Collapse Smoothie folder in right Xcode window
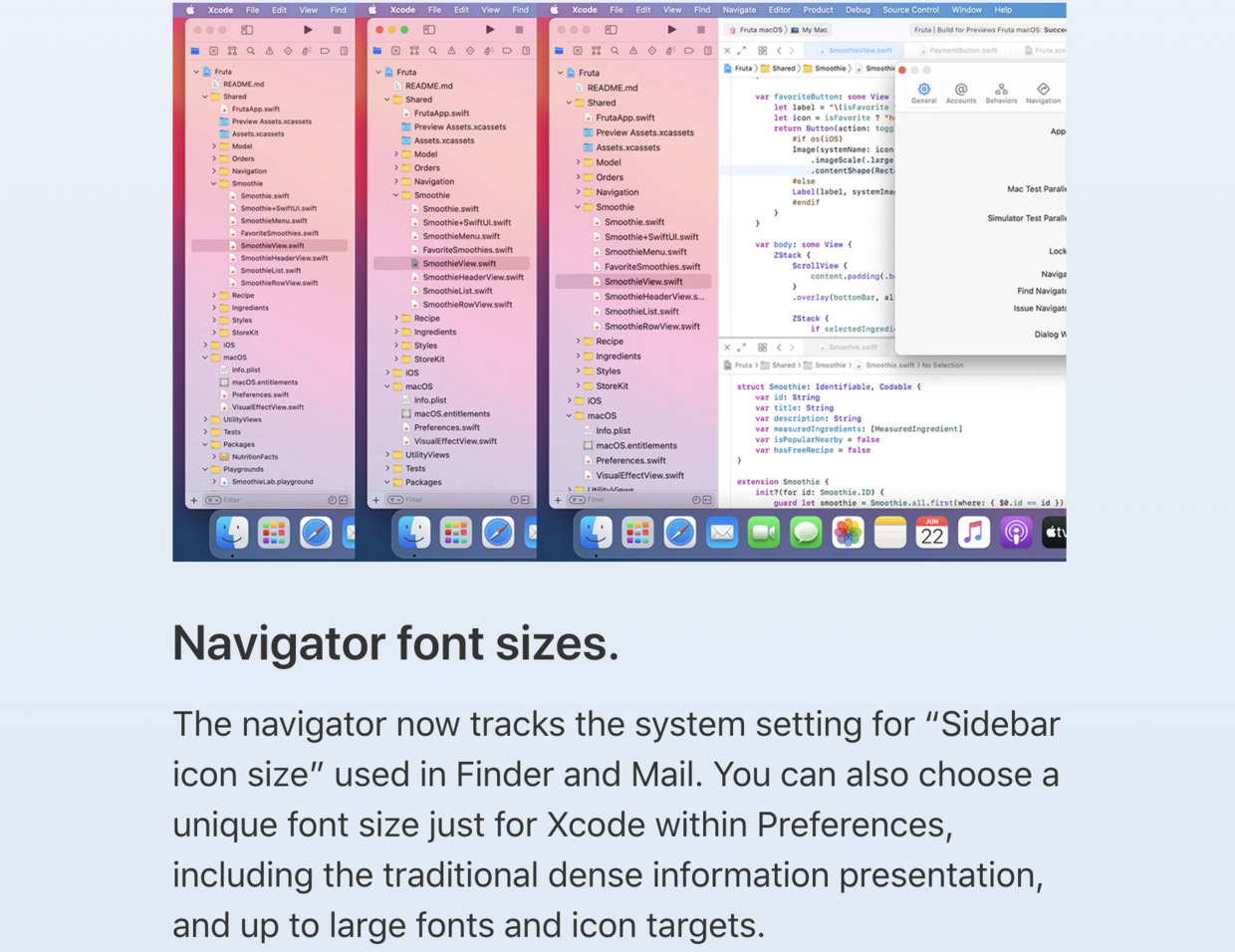The image size is (1235, 952). [578, 207]
